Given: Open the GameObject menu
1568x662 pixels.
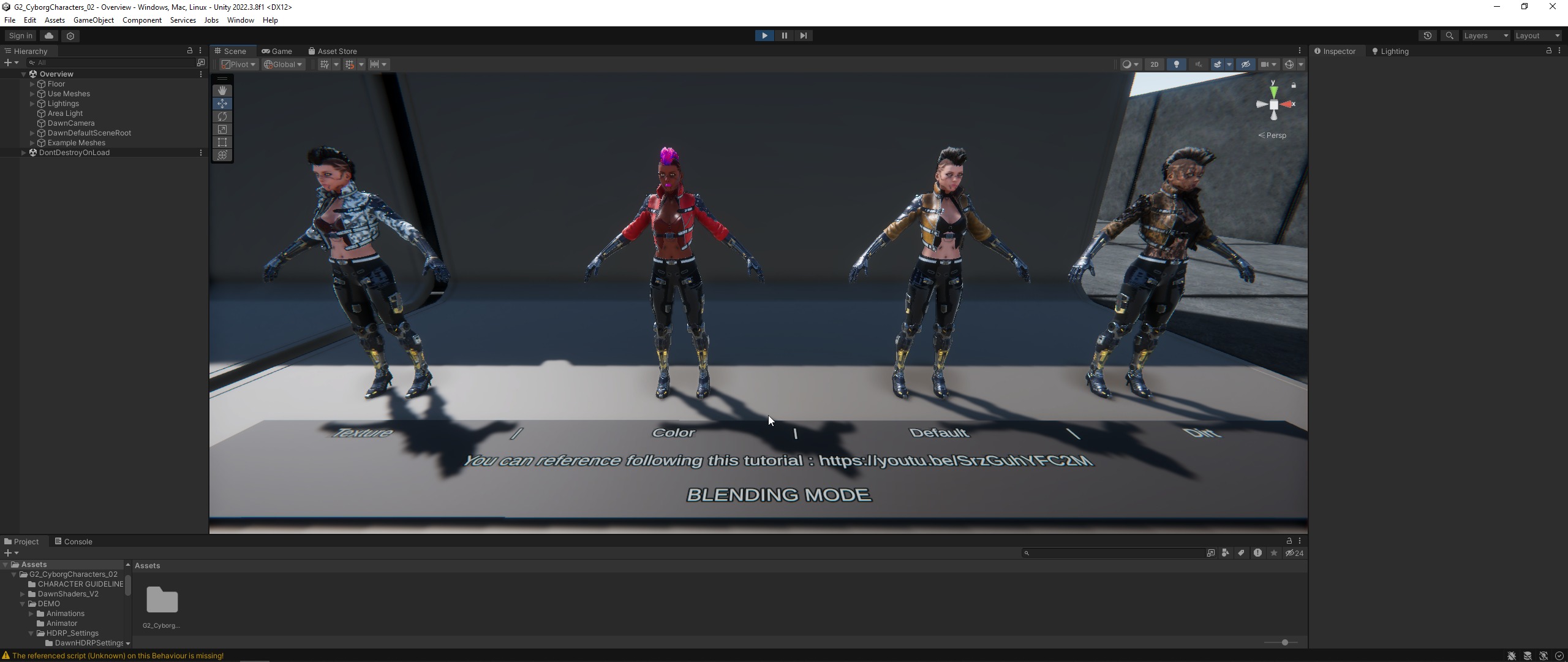Looking at the screenshot, I should [94, 20].
